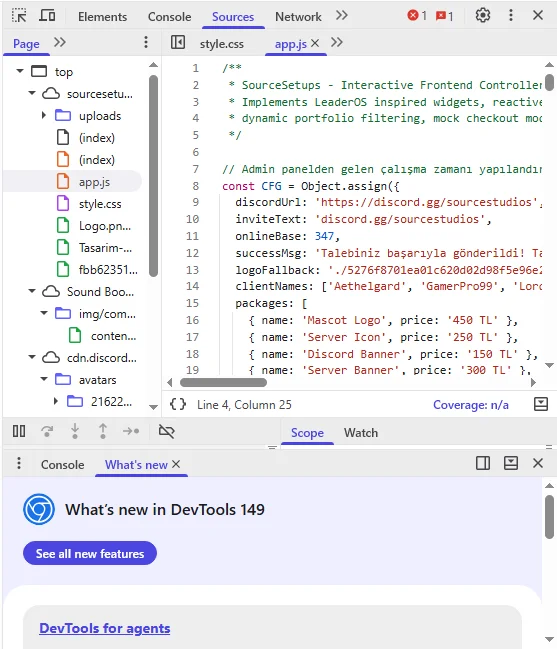Screen dimensions: 557x649
Task: Click the issues flag counter
Action: click(444, 16)
